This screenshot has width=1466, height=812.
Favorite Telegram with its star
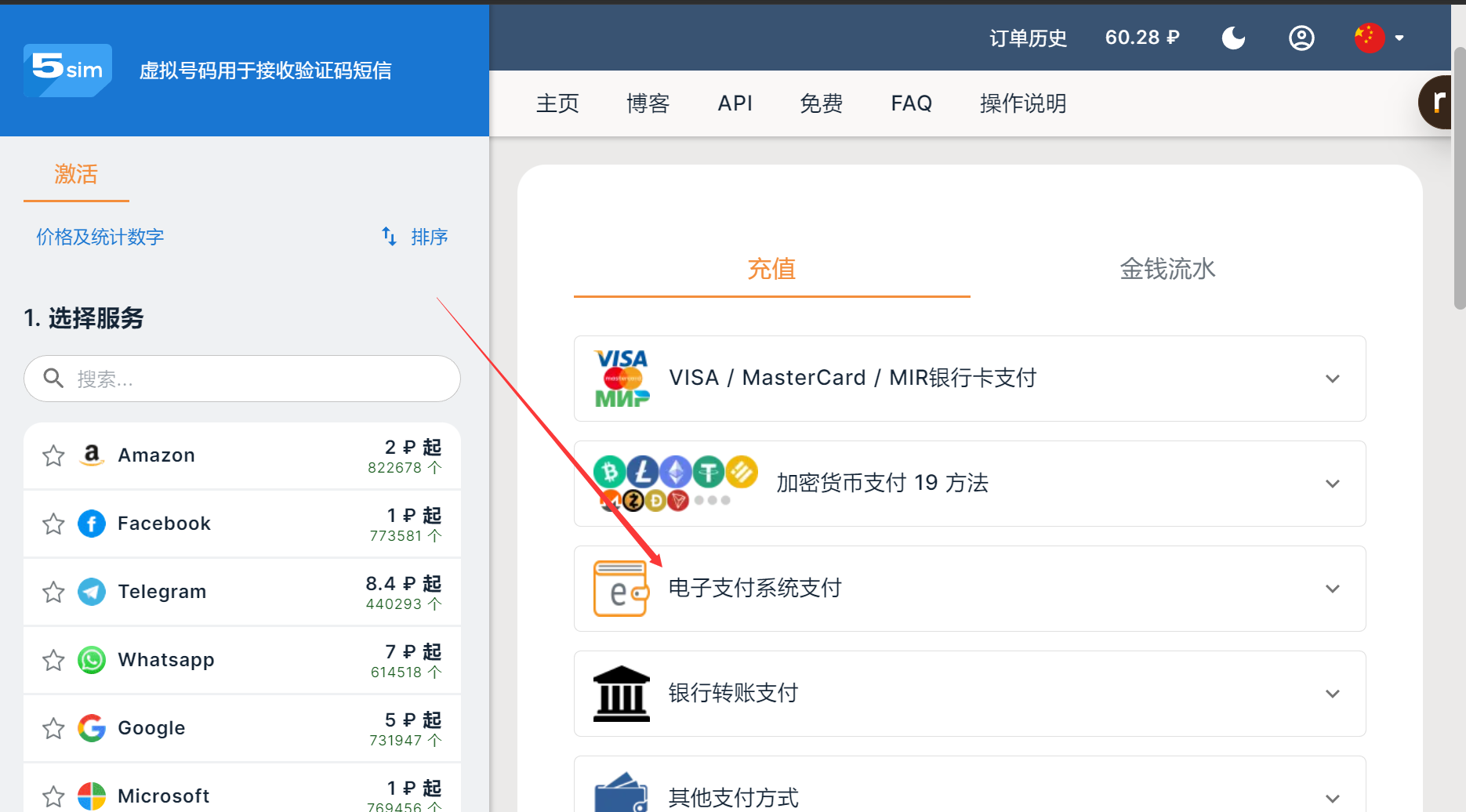click(53, 592)
